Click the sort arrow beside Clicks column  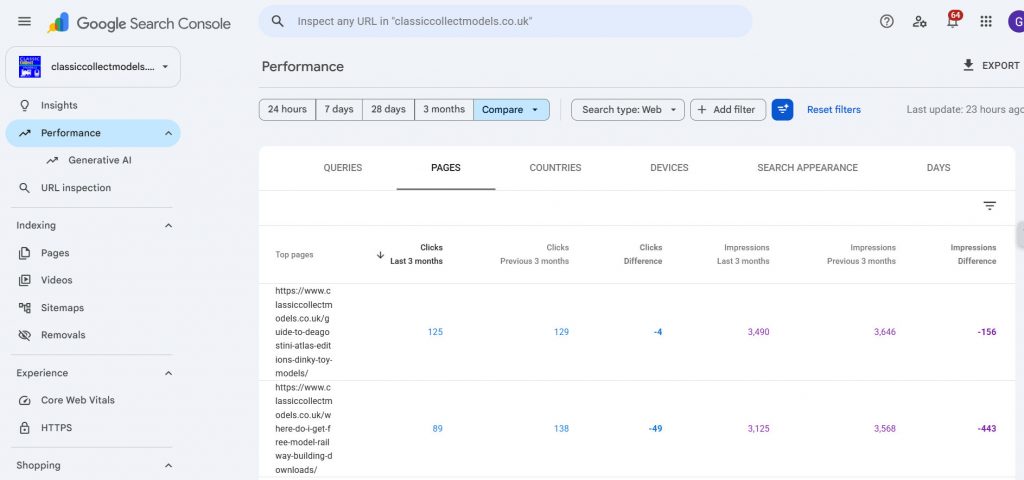point(380,255)
